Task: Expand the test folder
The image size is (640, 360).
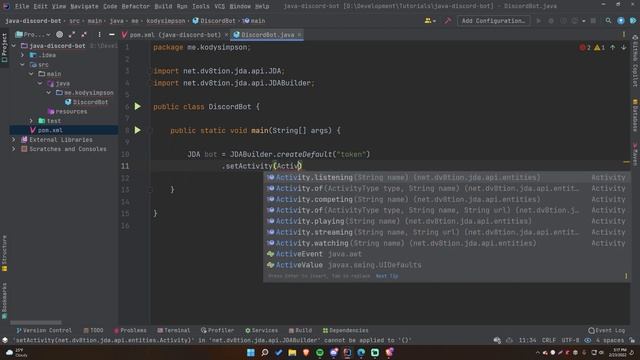Action: tap(31, 121)
